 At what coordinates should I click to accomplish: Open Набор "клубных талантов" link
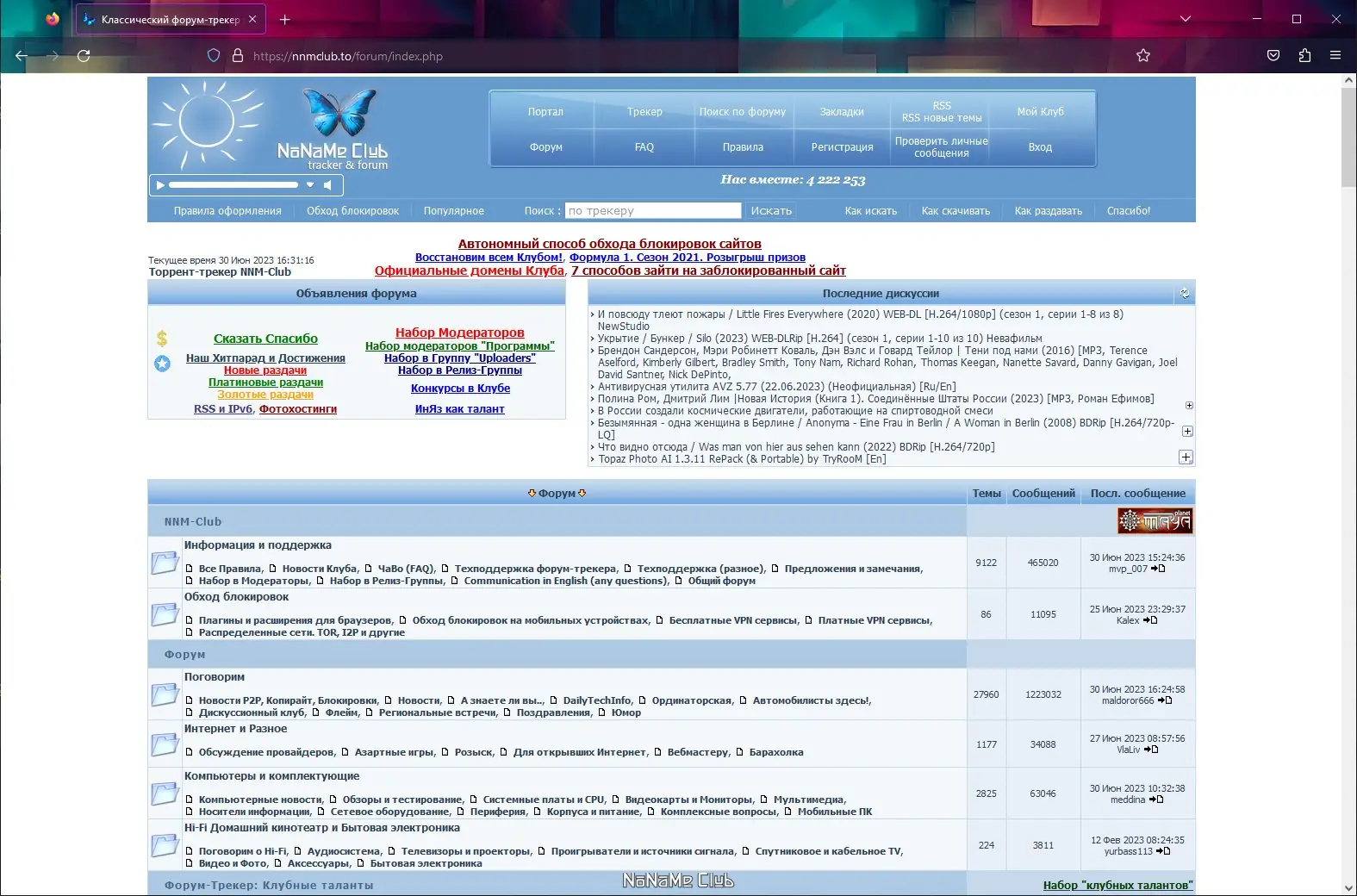tap(1117, 885)
